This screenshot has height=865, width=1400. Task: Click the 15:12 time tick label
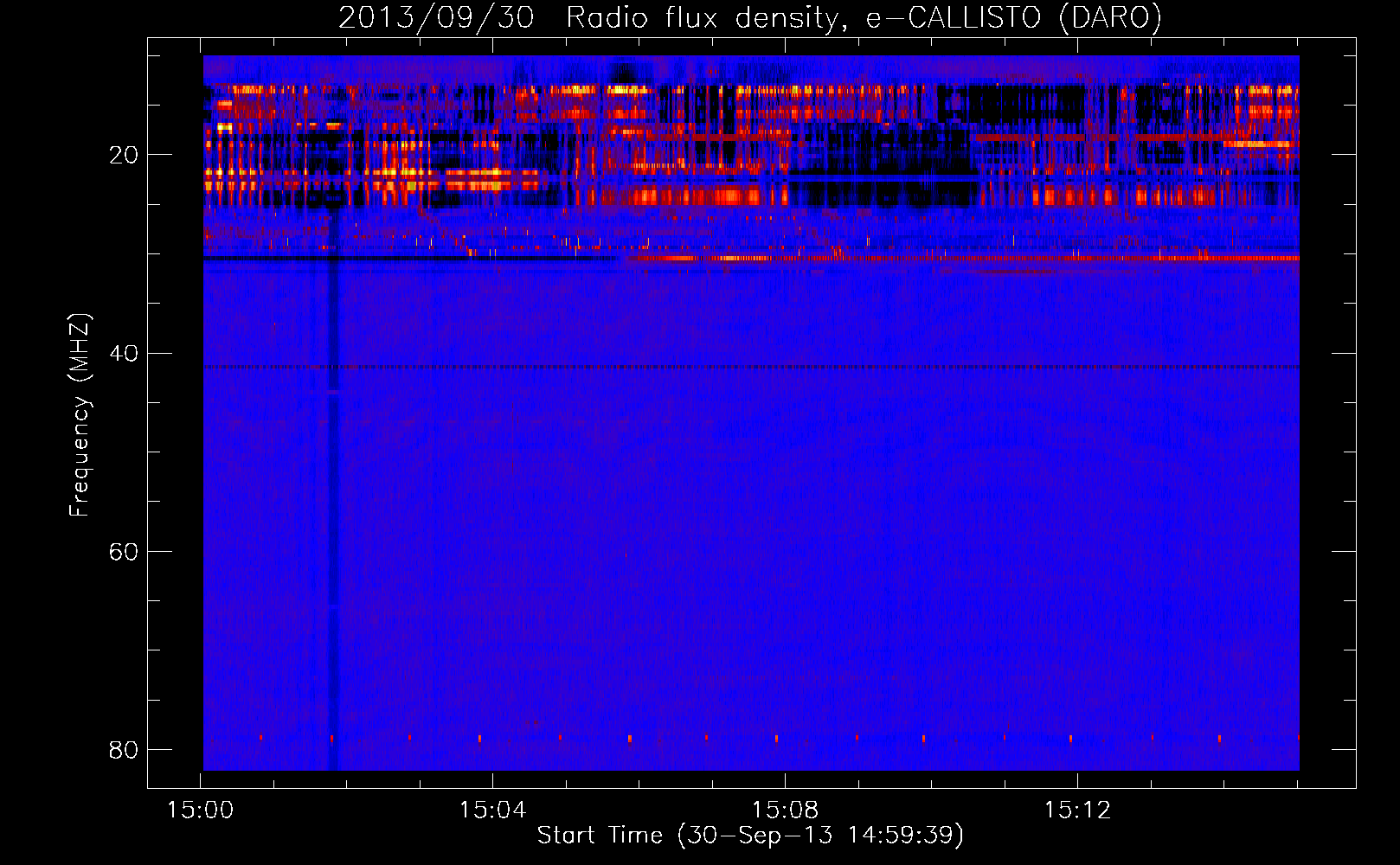coord(1077,811)
